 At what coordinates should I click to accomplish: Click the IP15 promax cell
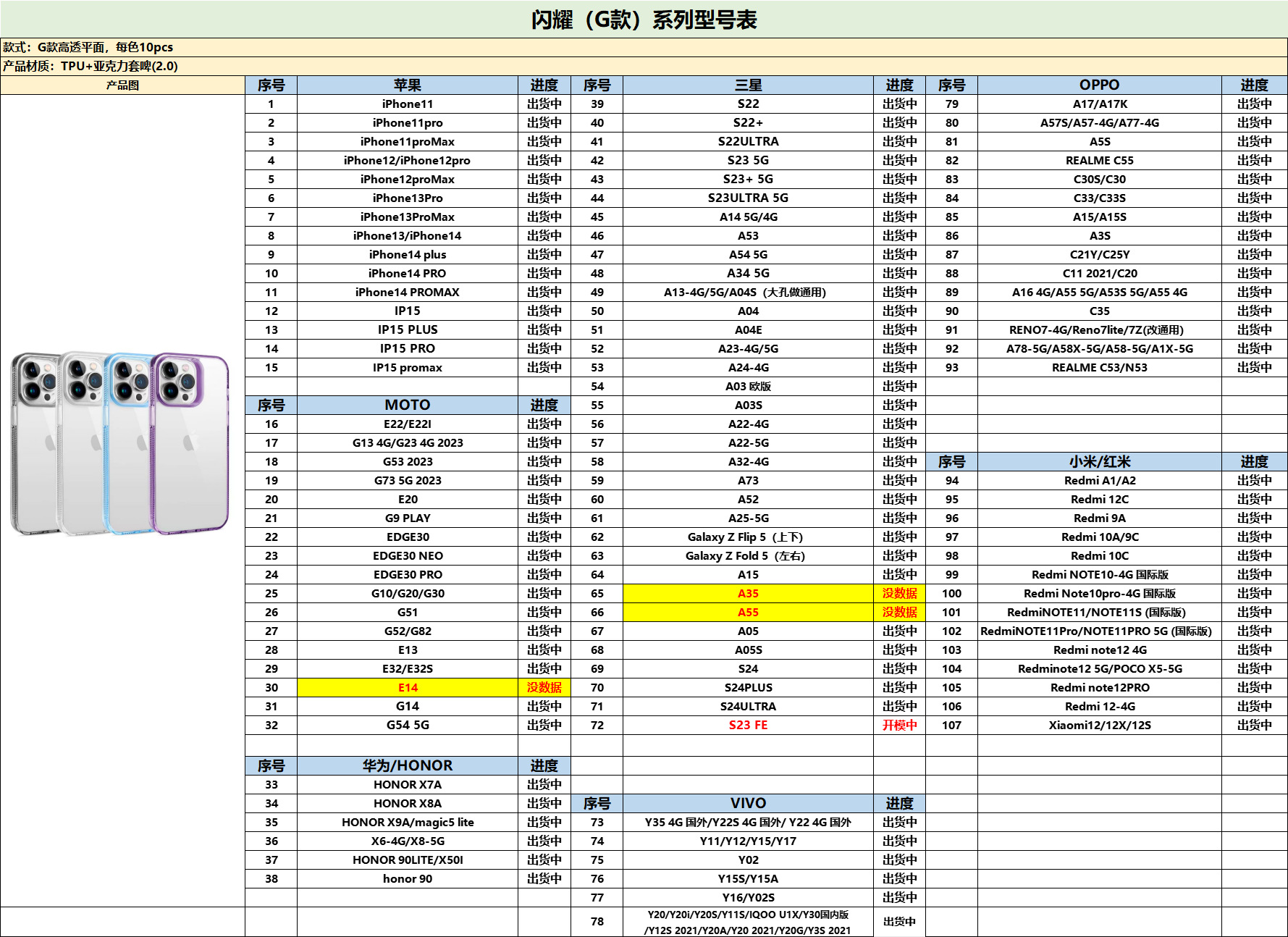pos(408,368)
